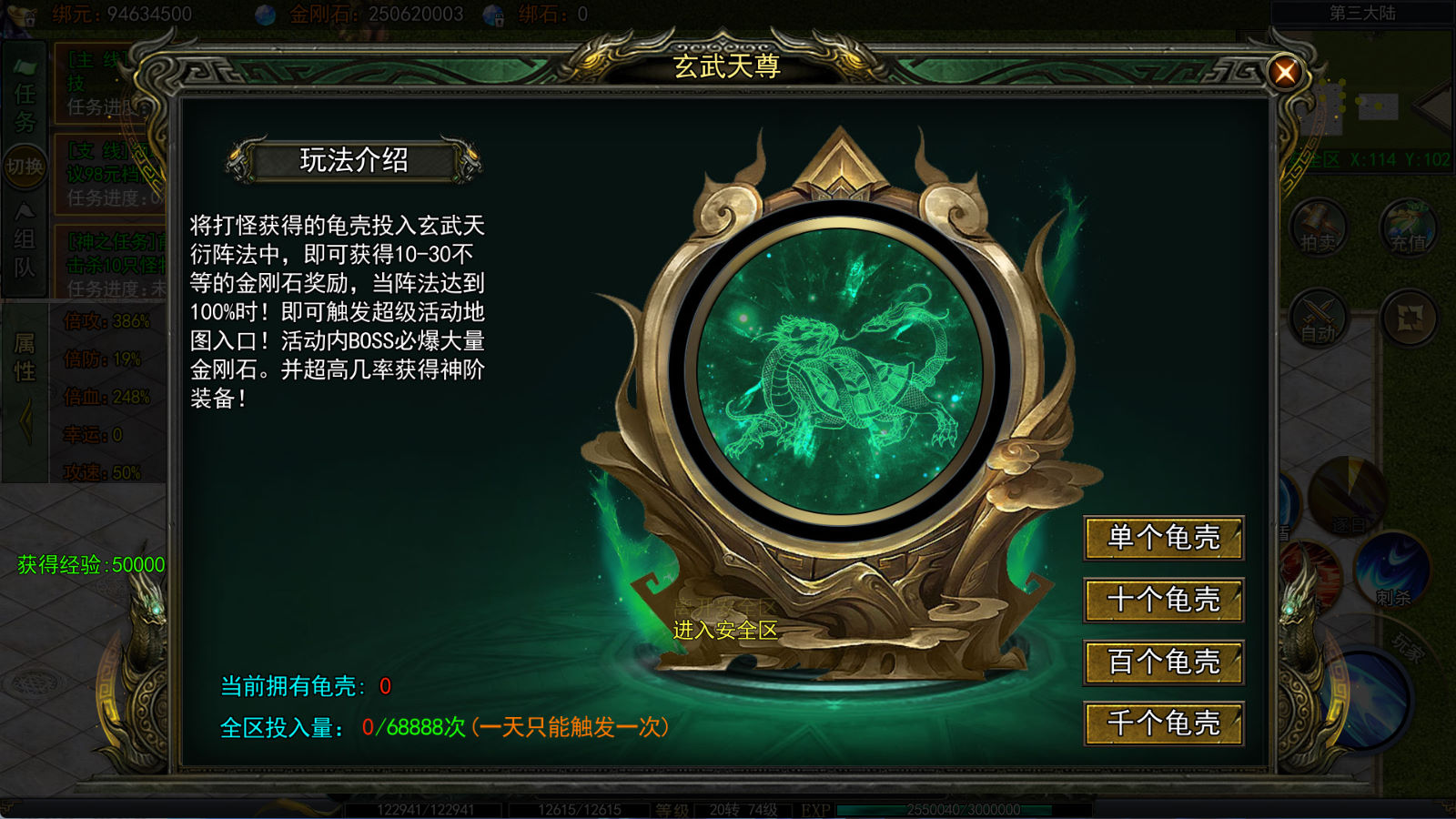Click the square pinwheel icon beside 自动
Screen dimensions: 1456x819
coord(1409,318)
